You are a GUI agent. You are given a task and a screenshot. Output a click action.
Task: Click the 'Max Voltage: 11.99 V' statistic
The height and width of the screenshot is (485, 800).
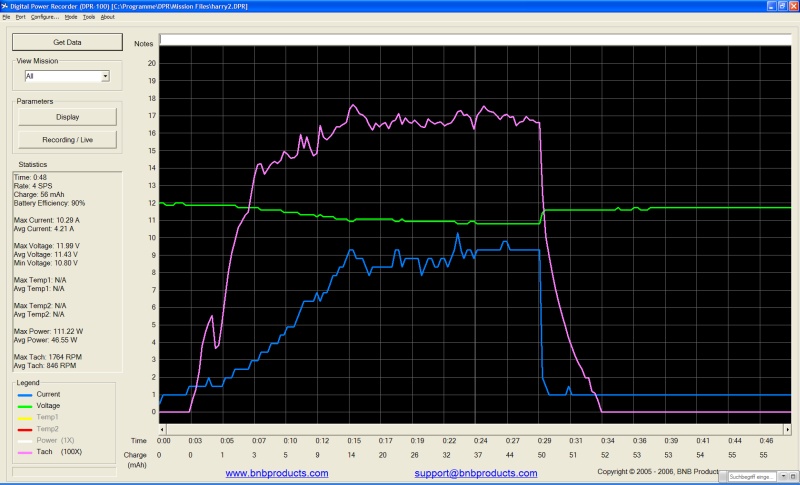46,246
